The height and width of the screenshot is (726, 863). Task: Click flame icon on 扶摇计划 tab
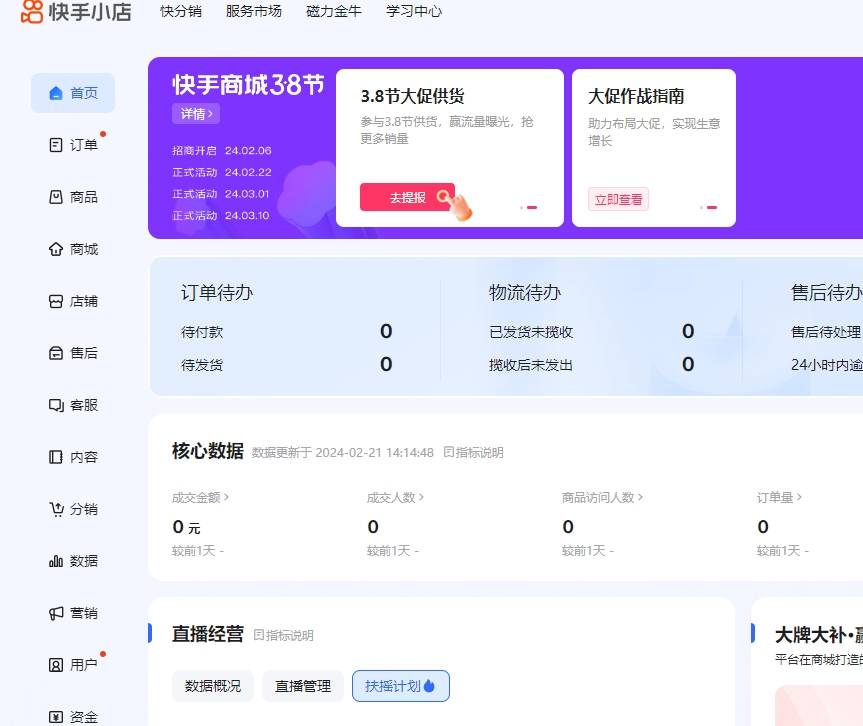[x=429, y=686]
